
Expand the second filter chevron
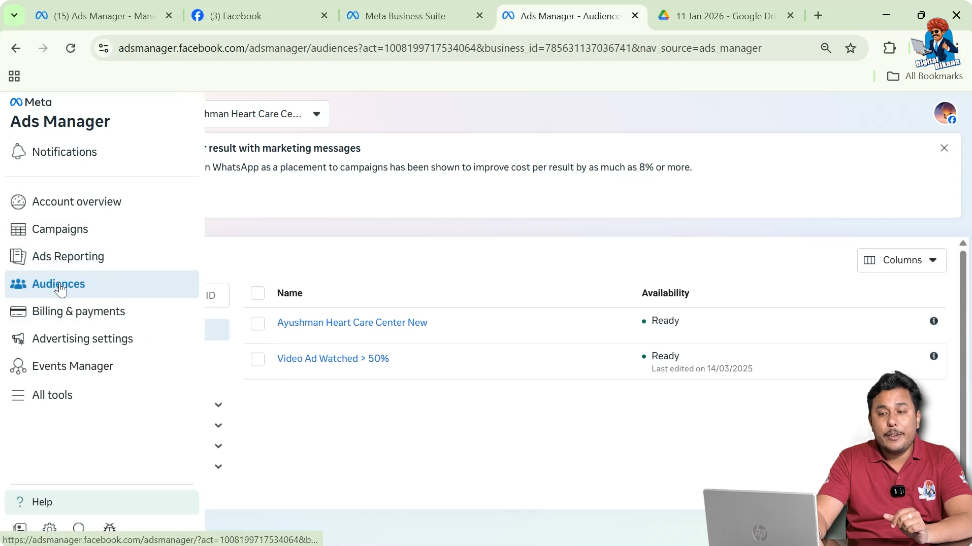(218, 425)
